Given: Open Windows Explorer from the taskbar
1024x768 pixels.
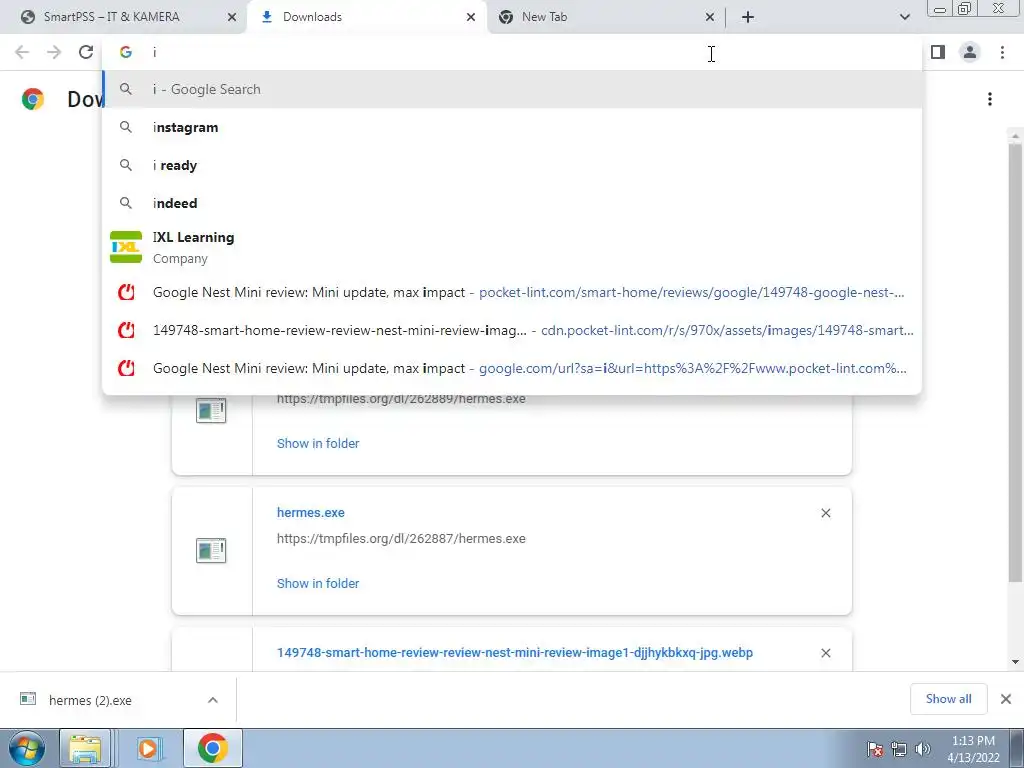Looking at the screenshot, I should 86,748.
